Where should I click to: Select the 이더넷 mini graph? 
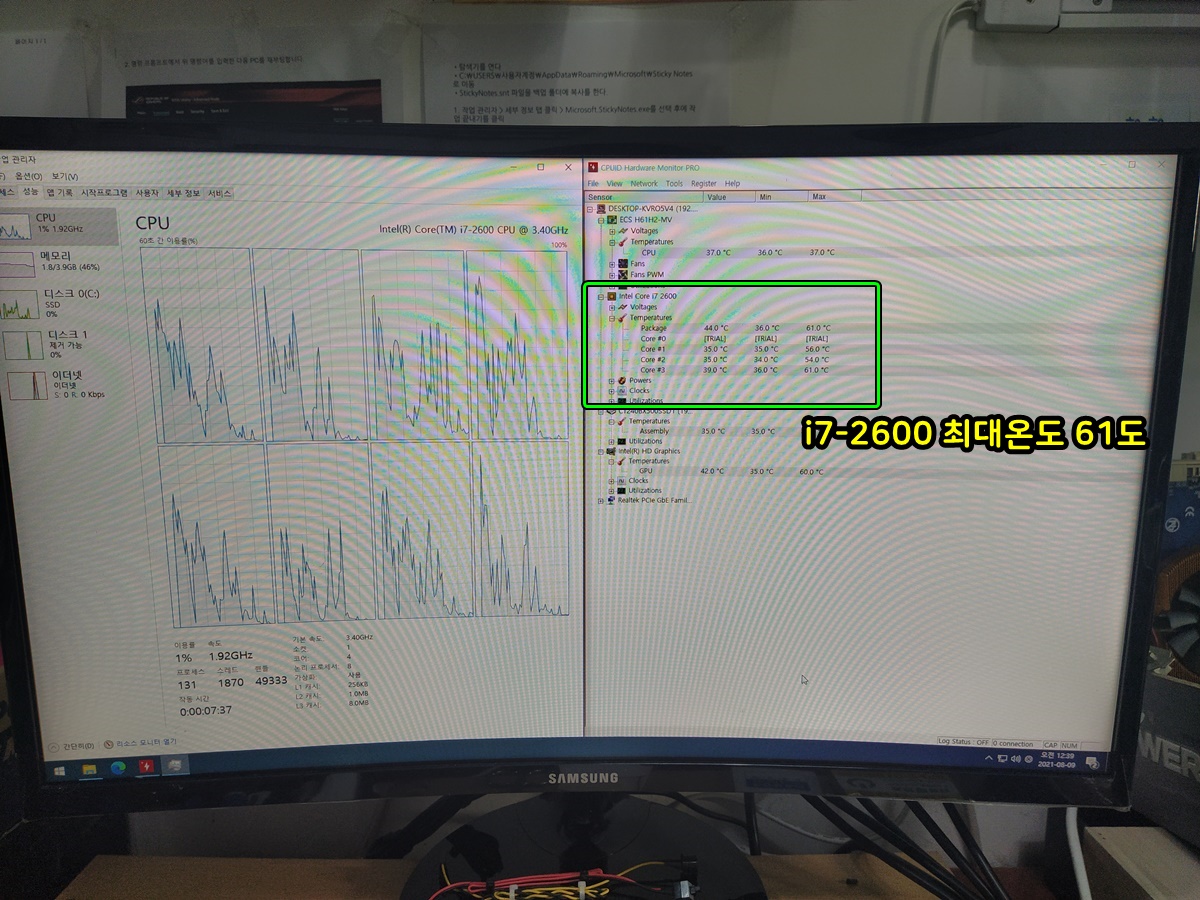pos(26,385)
